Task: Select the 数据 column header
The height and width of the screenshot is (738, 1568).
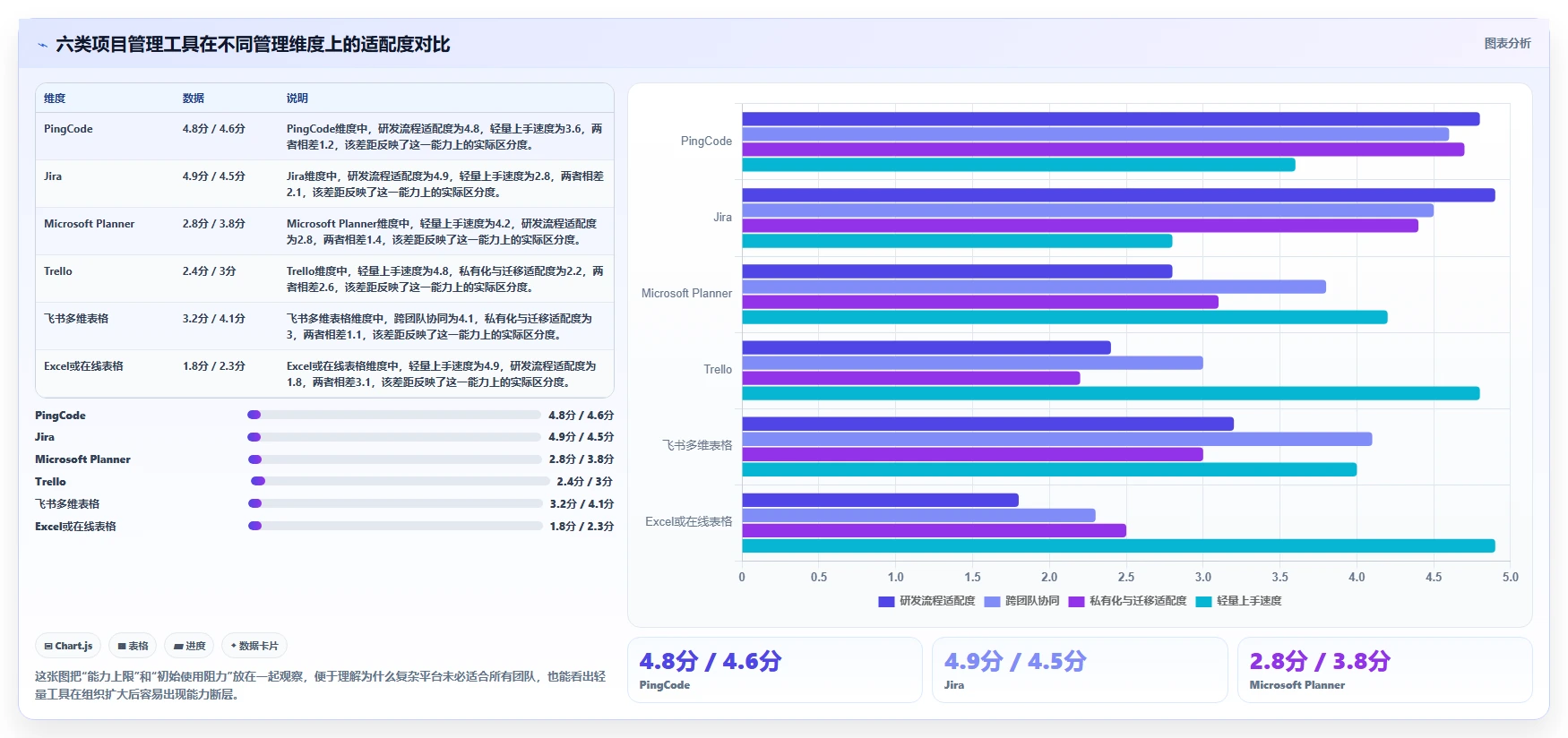Action: [x=194, y=99]
